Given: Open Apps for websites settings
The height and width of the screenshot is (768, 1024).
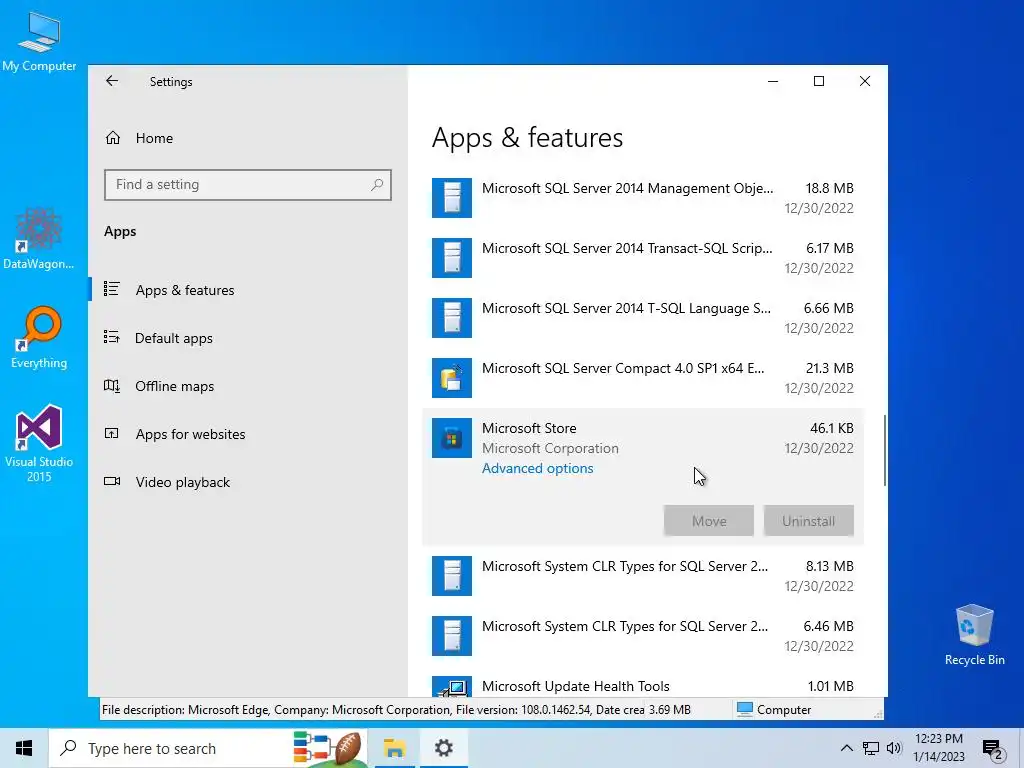Looking at the screenshot, I should 248,434.
